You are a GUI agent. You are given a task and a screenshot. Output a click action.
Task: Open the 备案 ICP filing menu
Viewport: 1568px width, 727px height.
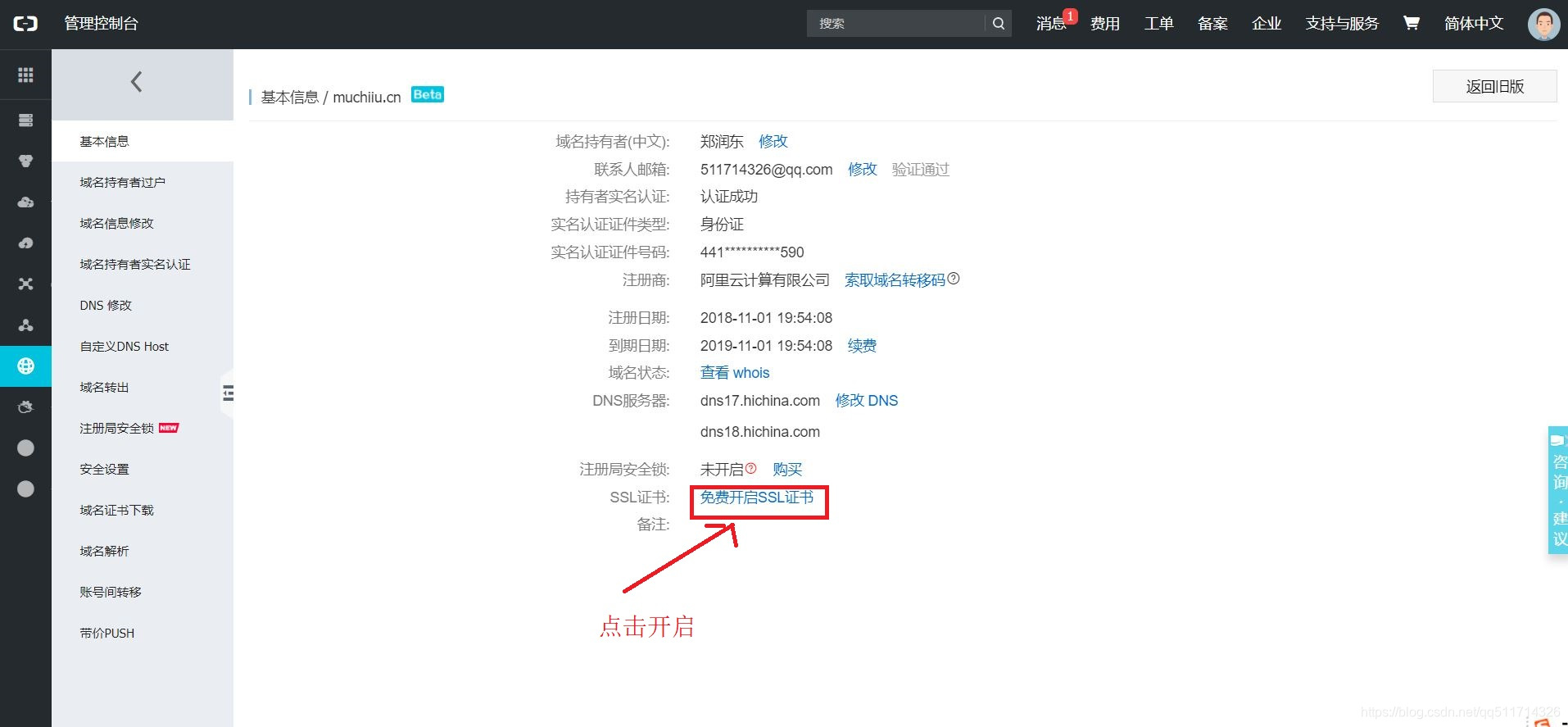(1212, 24)
